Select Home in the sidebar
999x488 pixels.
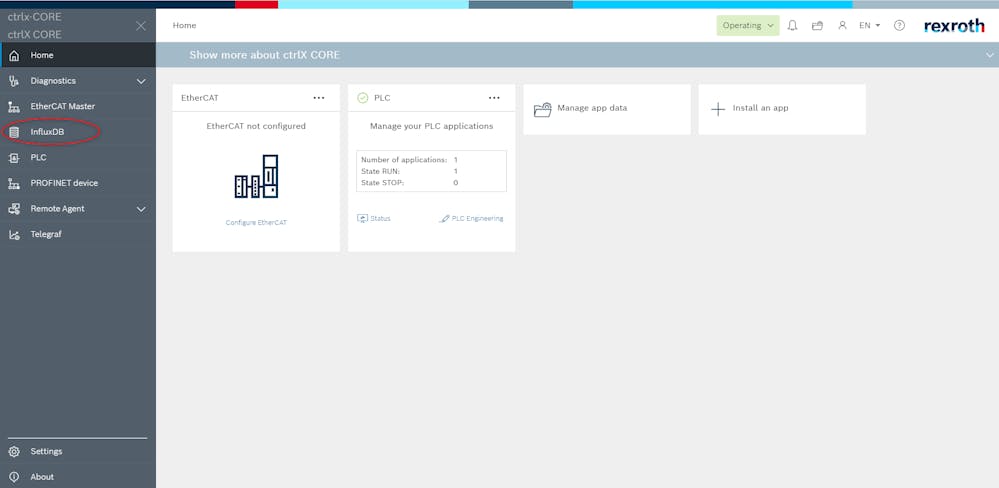[78, 55]
